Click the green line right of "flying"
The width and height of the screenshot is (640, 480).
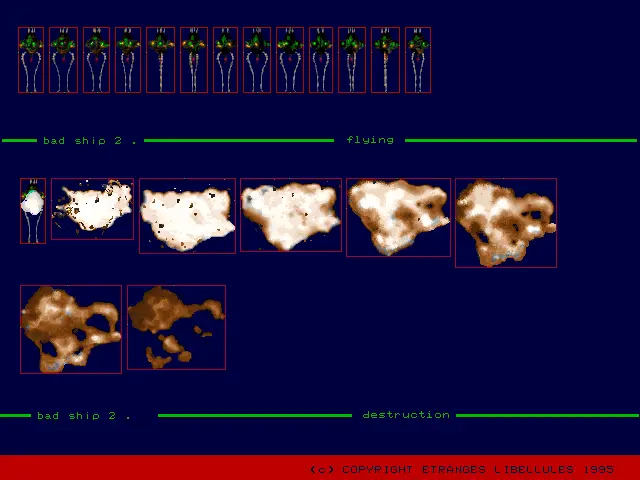pyautogui.click(x=520, y=140)
